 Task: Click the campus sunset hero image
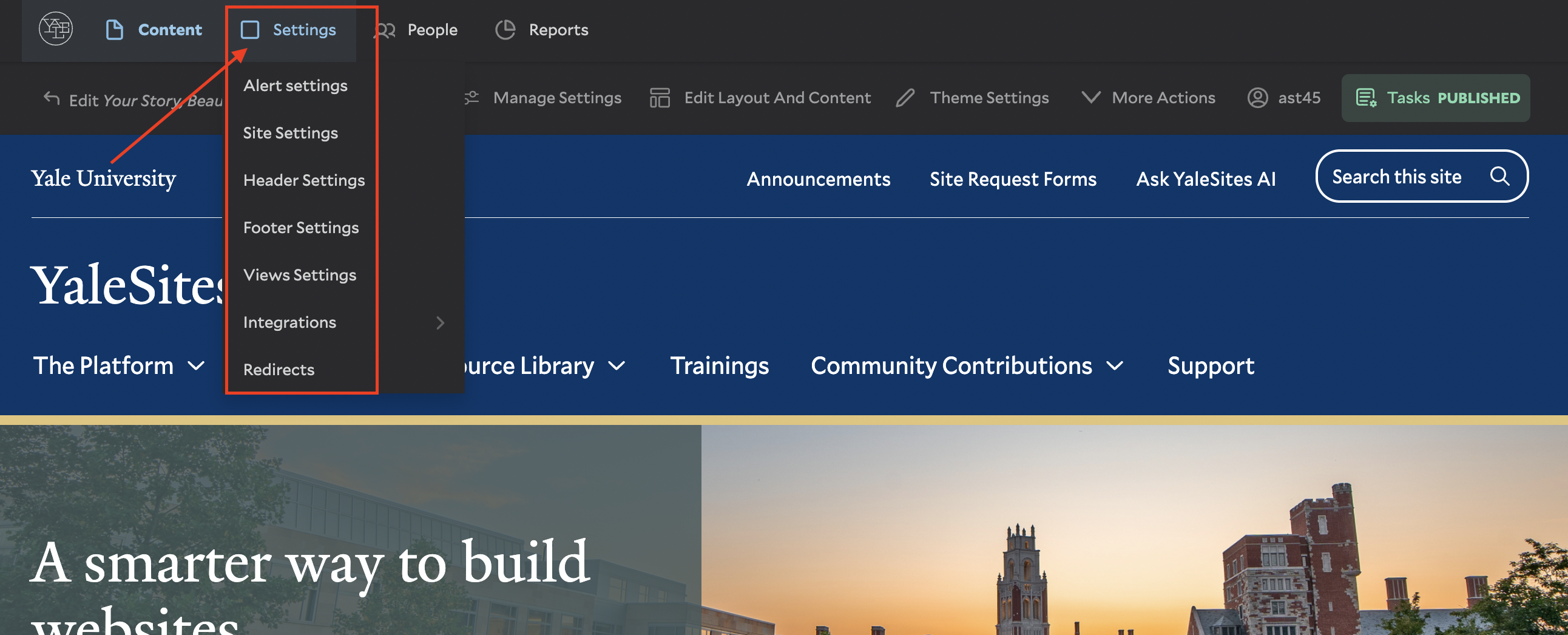(1134, 530)
